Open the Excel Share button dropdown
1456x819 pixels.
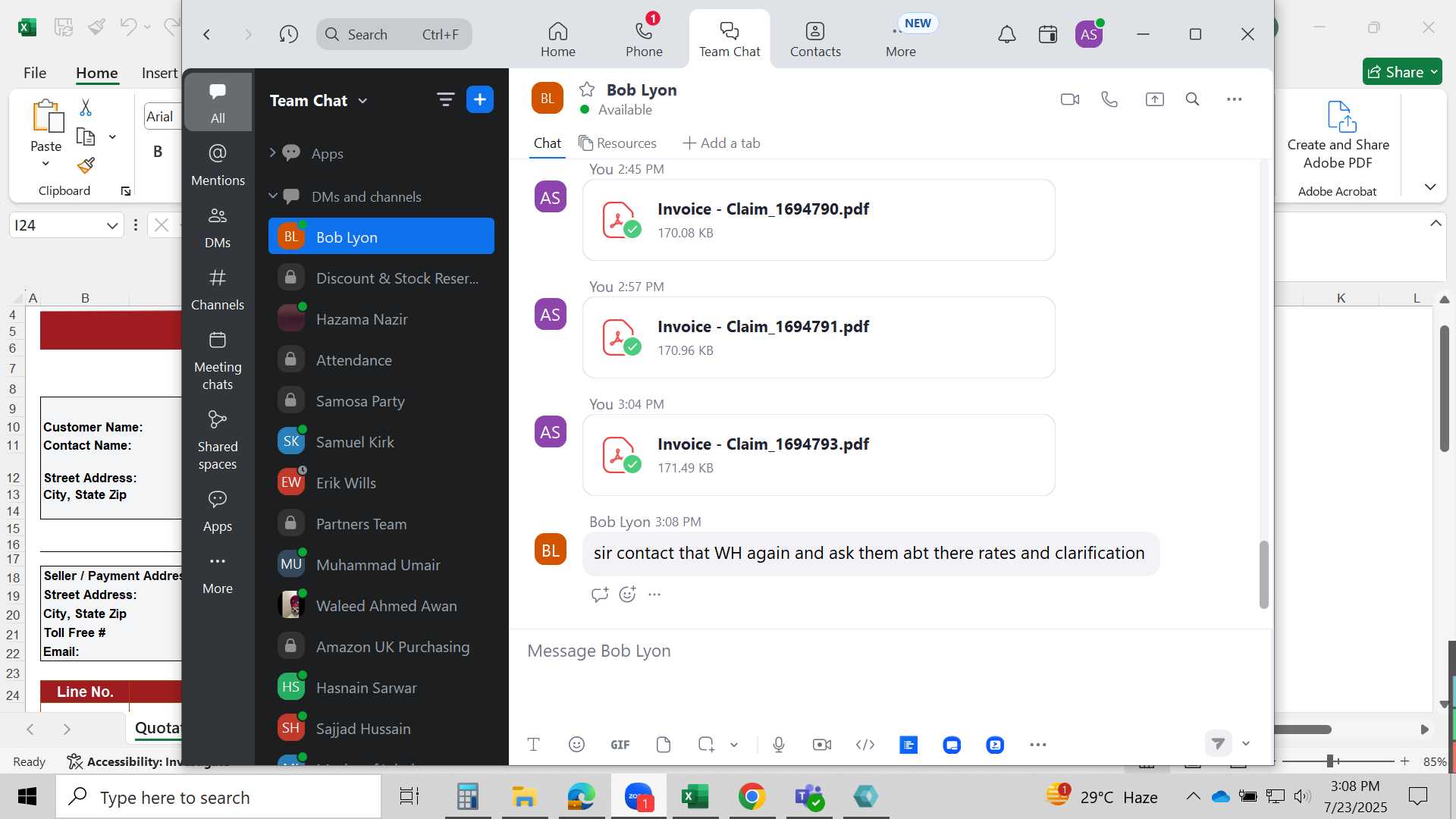coord(1434,72)
